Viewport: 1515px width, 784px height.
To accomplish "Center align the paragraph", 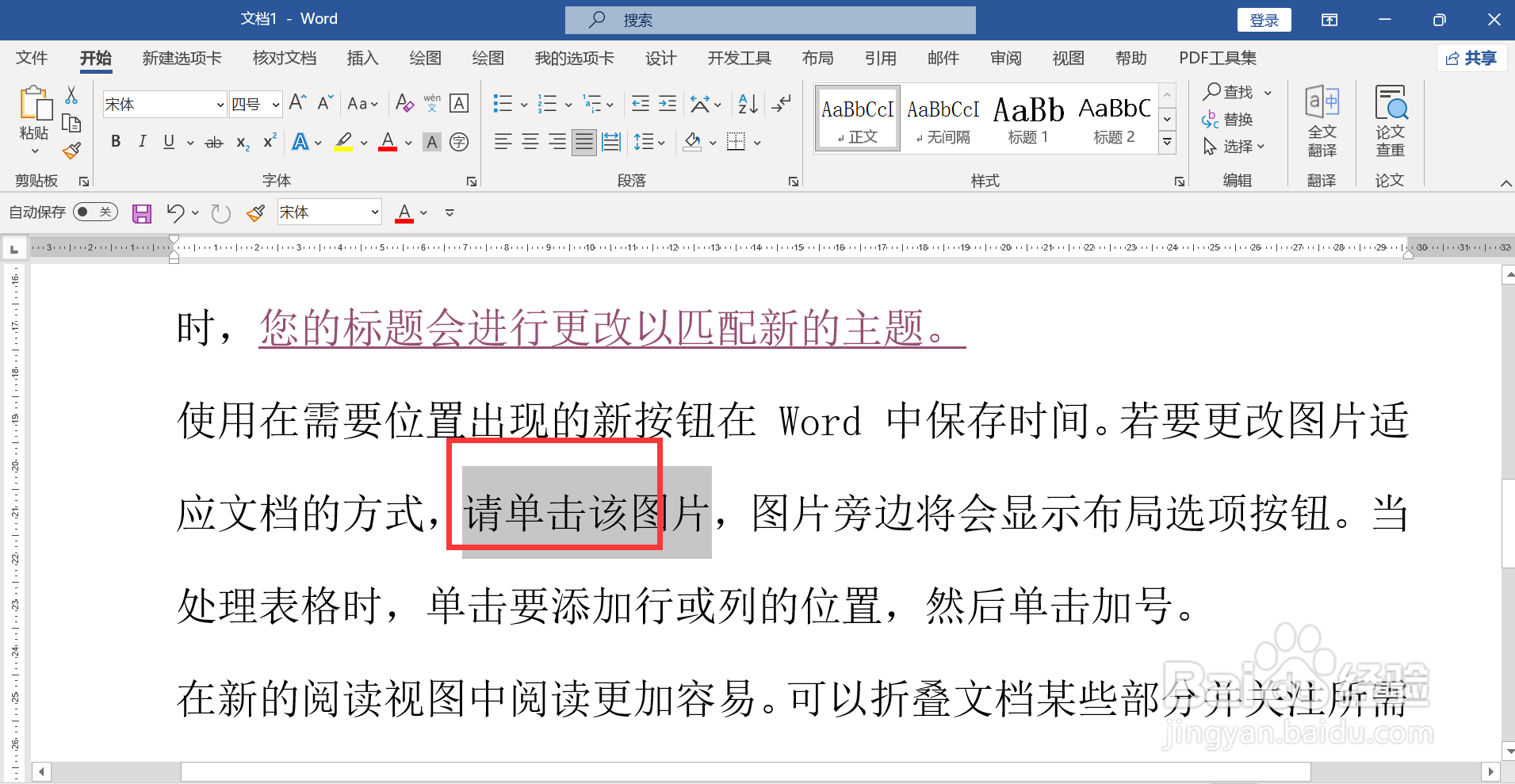I will coord(530,142).
